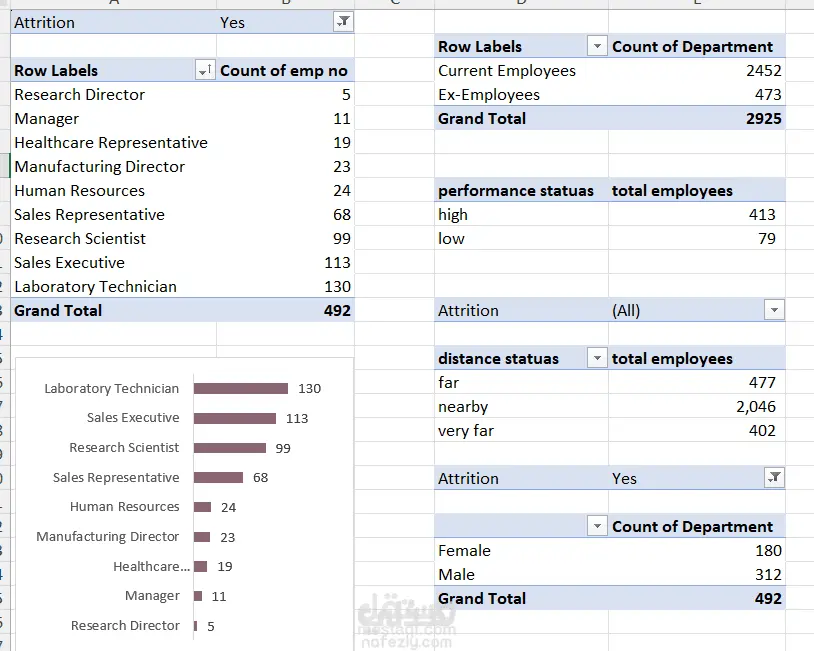This screenshot has height=651, width=814.
Task: Select the 130 data label in chart
Action: point(309,388)
